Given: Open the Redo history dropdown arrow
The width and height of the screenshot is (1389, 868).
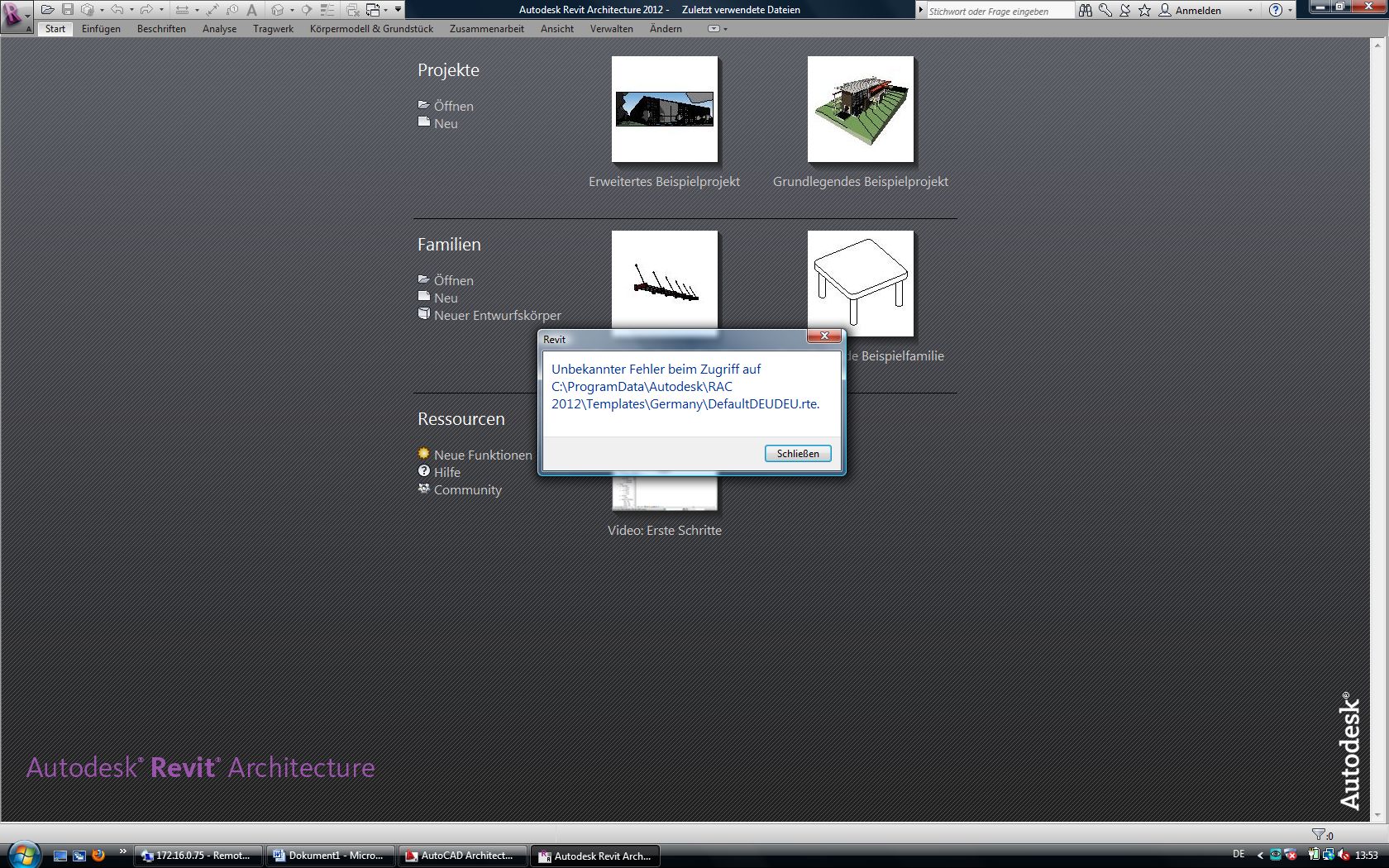Looking at the screenshot, I should click(161, 10).
